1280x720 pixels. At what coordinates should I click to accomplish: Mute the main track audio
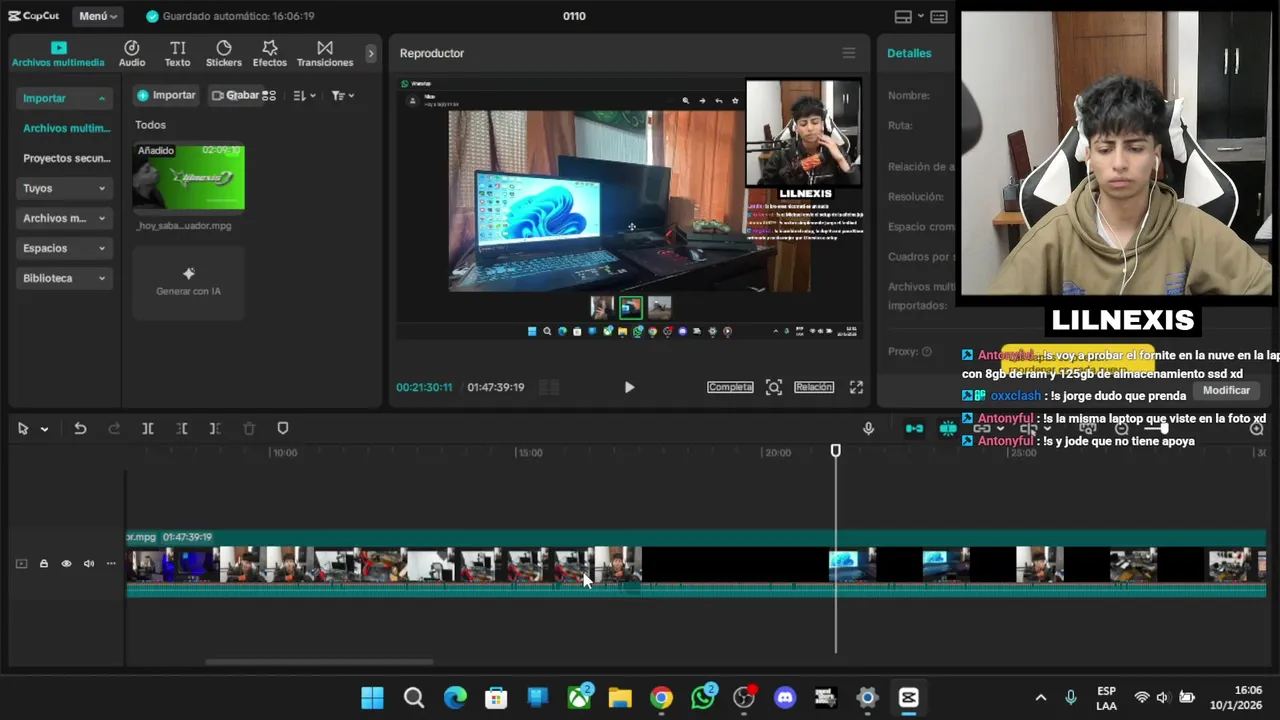pyautogui.click(x=89, y=564)
